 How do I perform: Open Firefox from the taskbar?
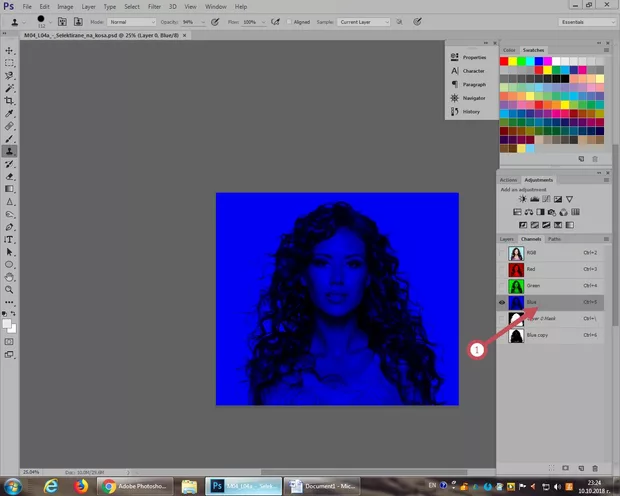point(81,486)
